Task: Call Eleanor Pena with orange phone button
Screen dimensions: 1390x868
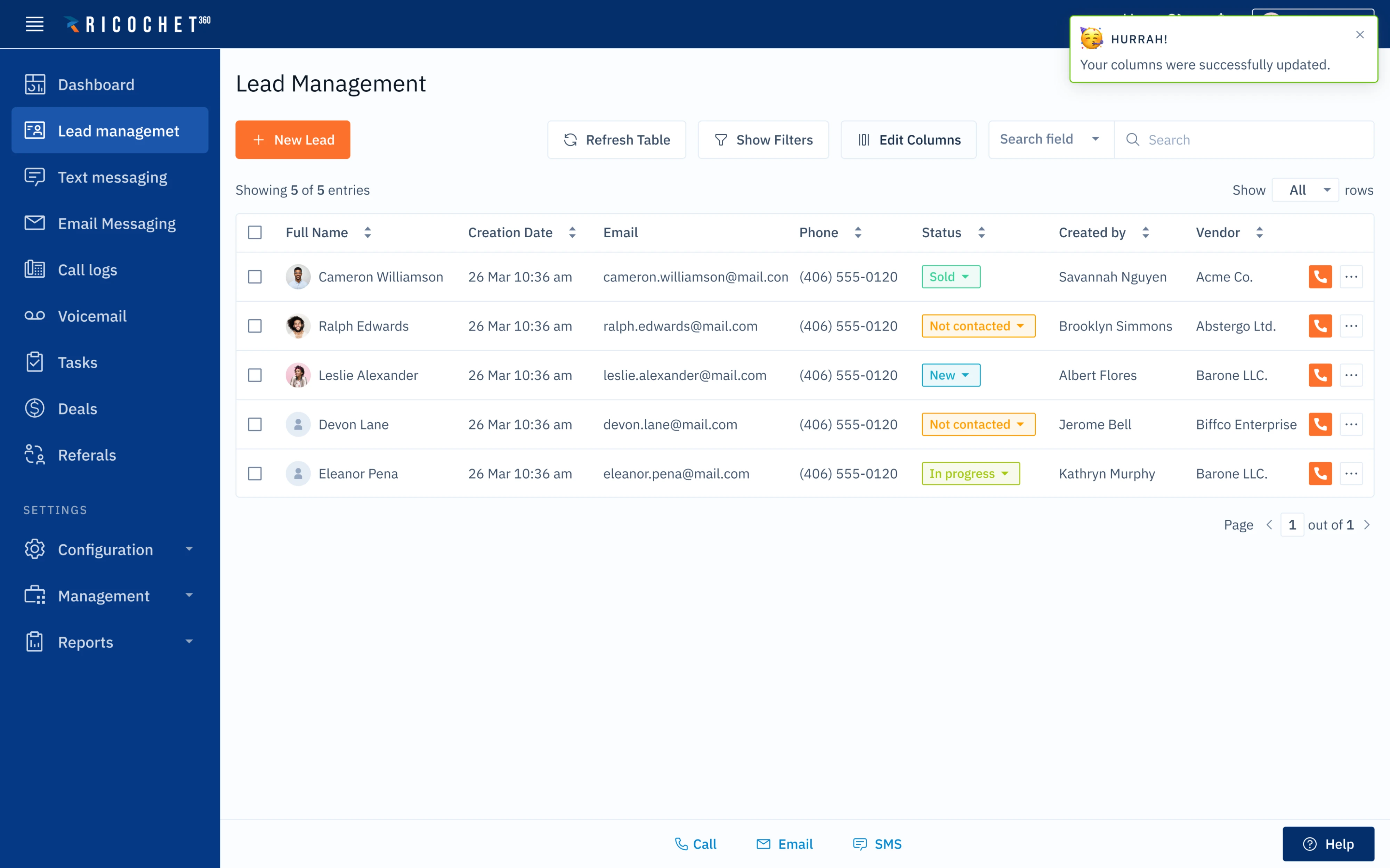Action: (x=1320, y=474)
